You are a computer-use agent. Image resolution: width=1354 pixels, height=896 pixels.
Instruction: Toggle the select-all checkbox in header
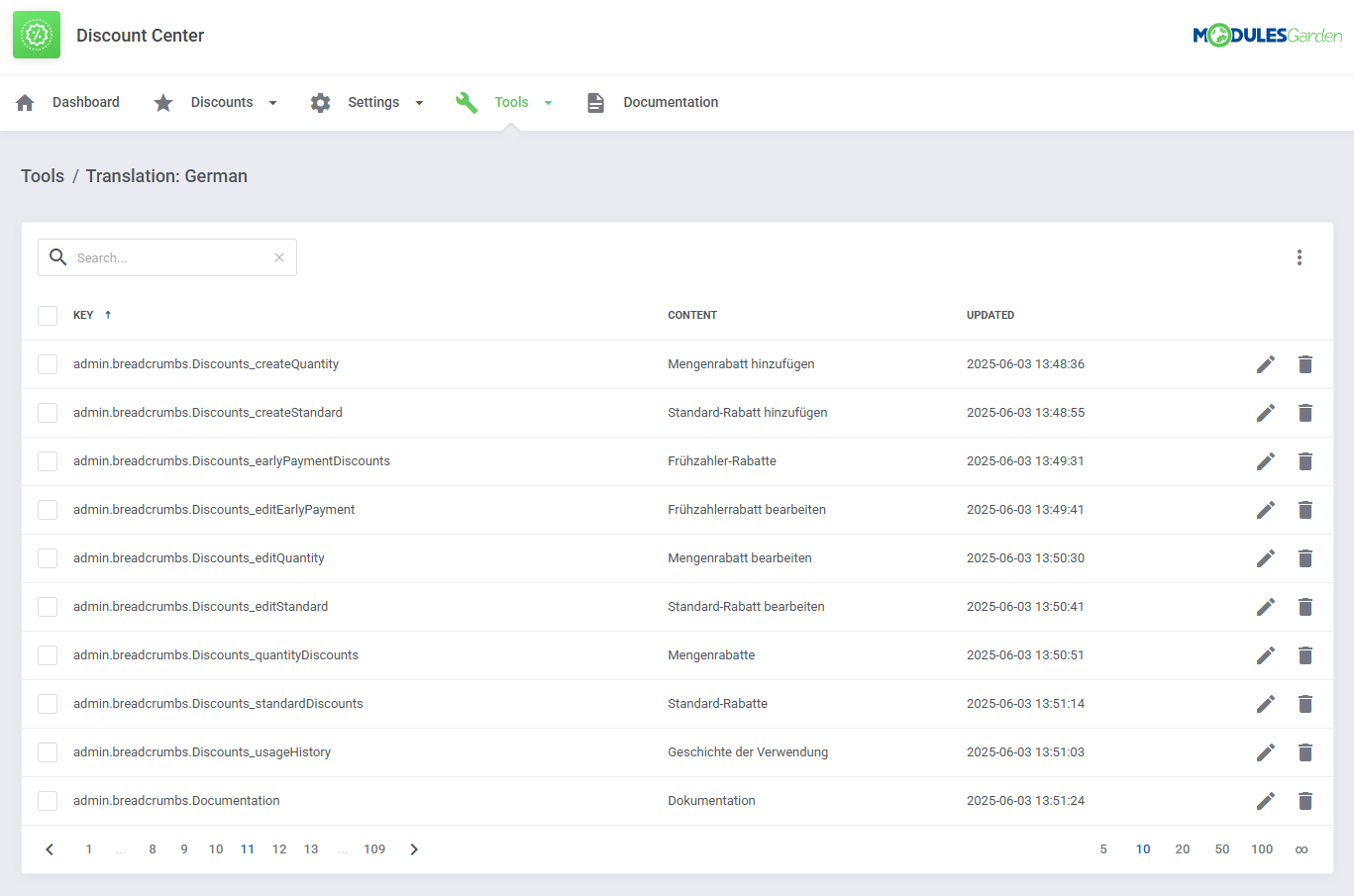(x=48, y=316)
